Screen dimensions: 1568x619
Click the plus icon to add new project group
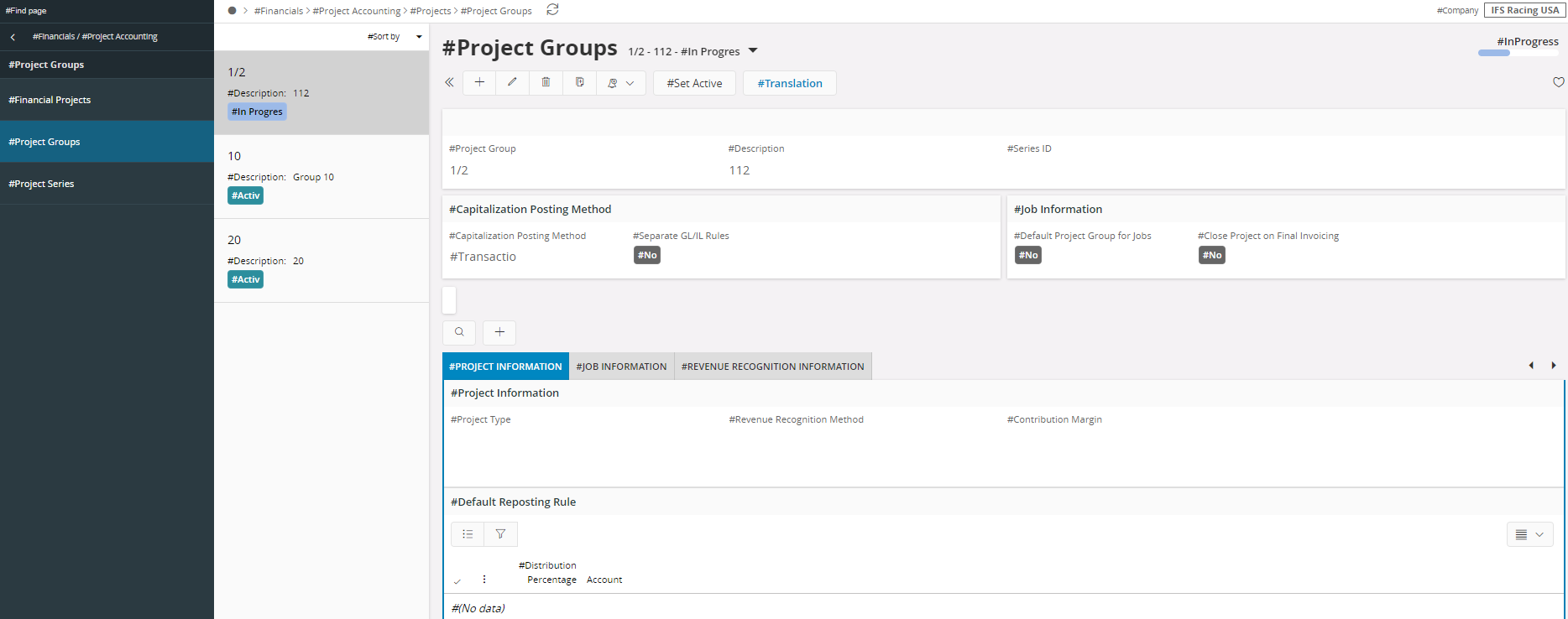coord(479,82)
